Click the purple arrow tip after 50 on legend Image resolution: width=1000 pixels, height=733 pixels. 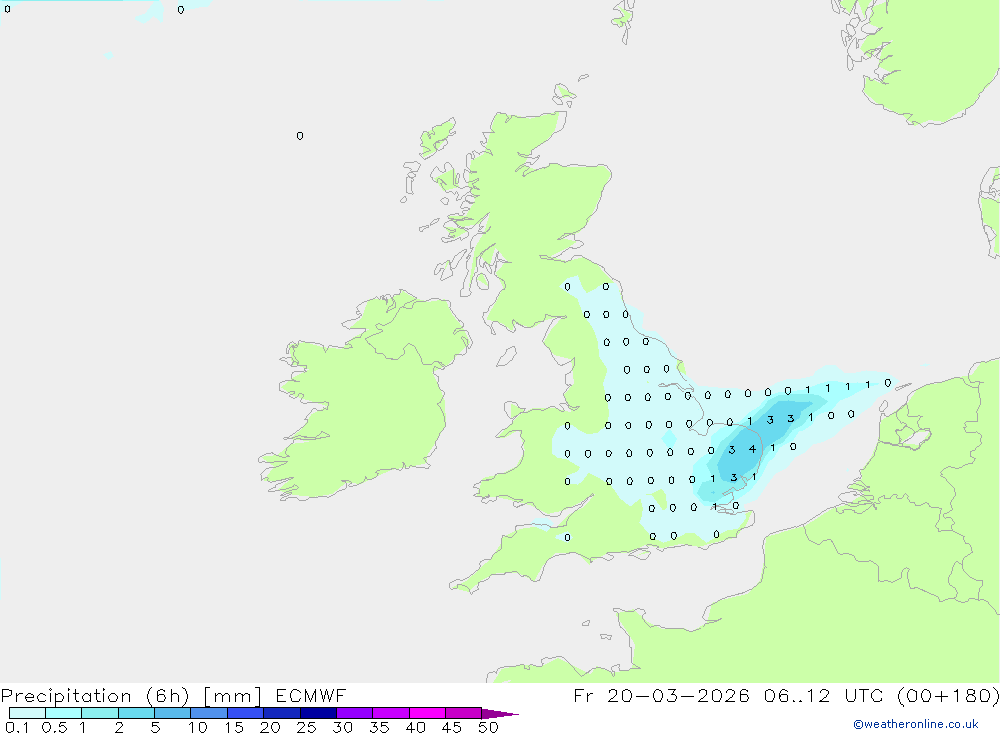coord(499,714)
